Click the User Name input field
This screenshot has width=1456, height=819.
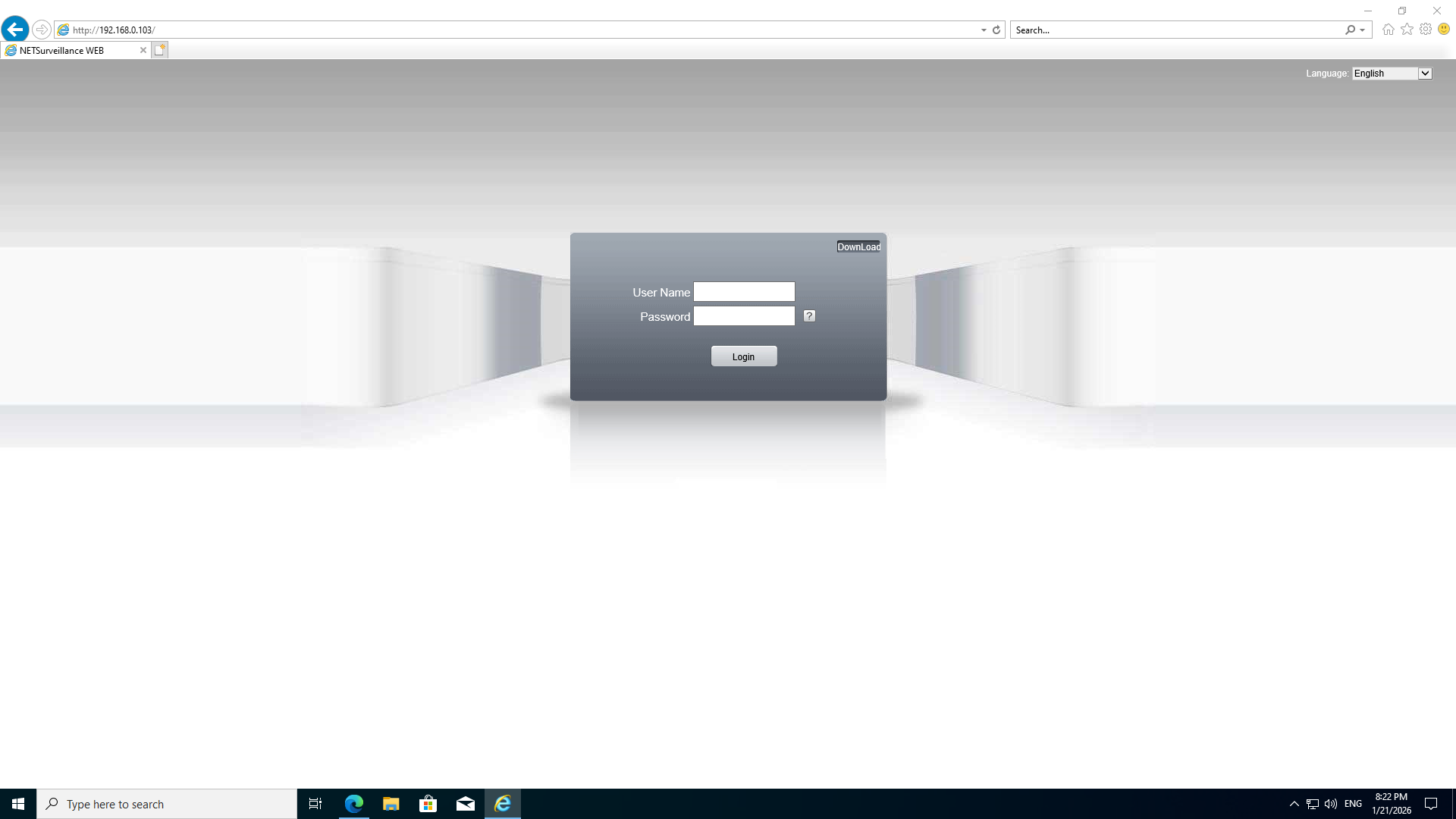(744, 292)
